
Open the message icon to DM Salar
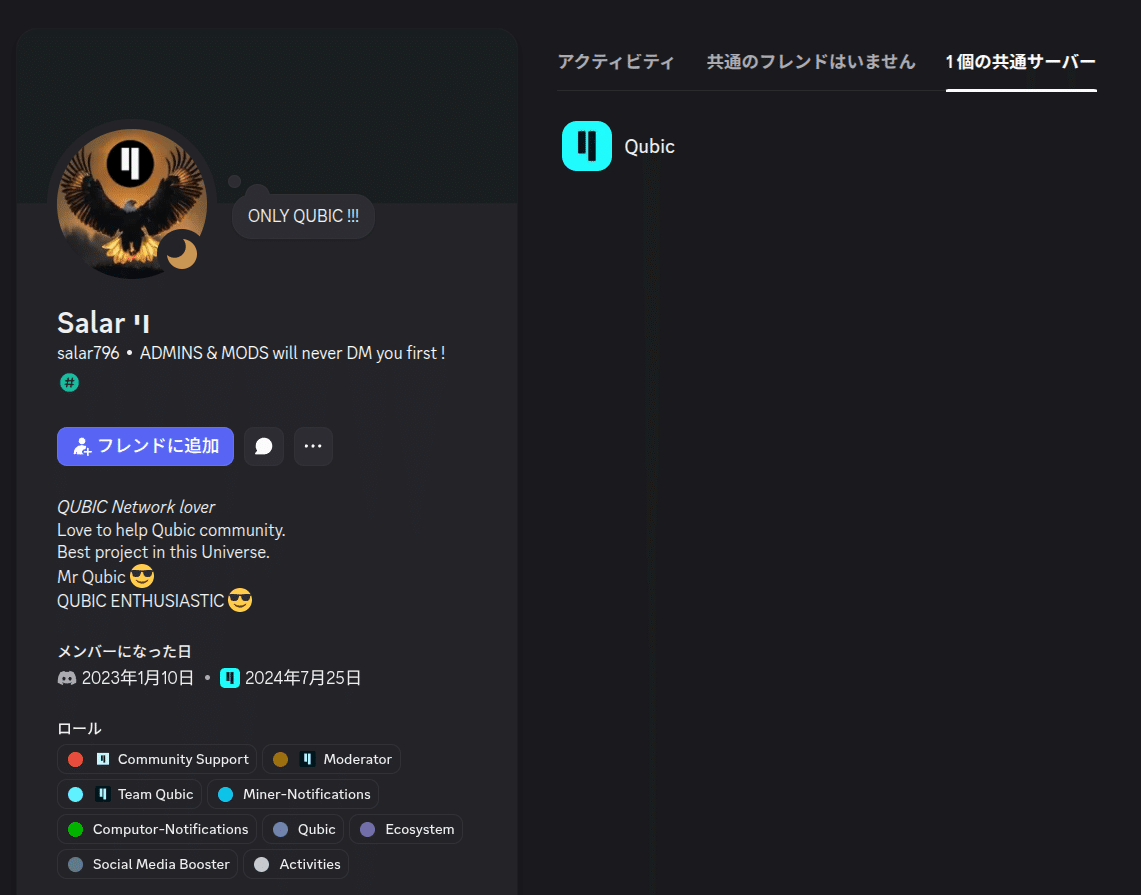264,446
